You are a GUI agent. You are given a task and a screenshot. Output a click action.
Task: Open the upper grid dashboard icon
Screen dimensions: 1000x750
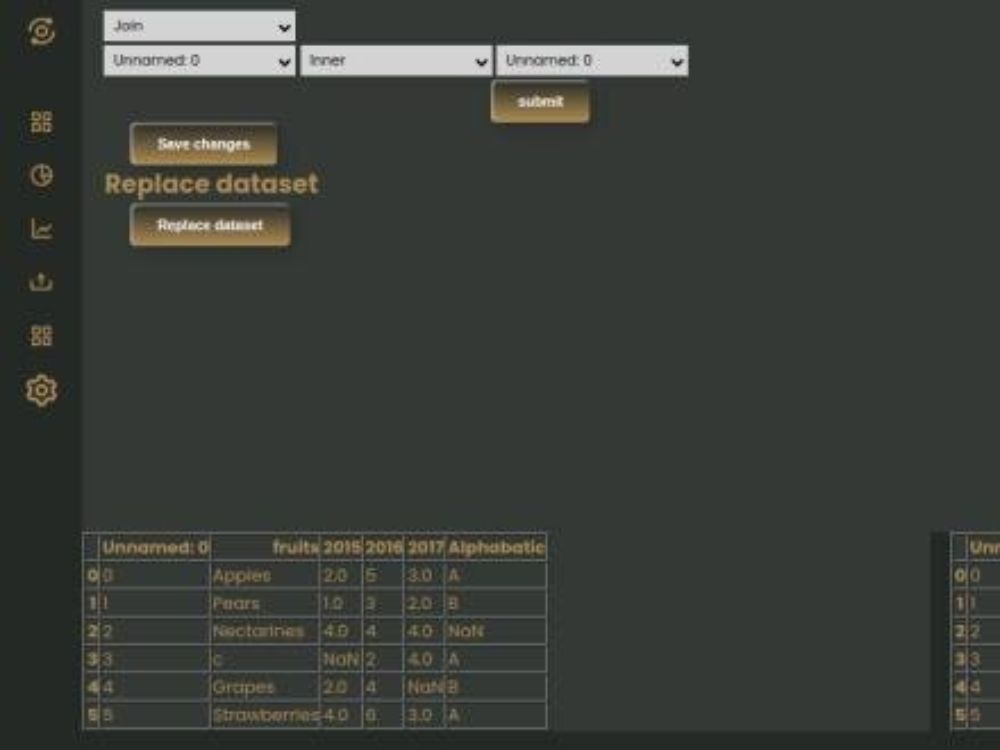pos(41,122)
